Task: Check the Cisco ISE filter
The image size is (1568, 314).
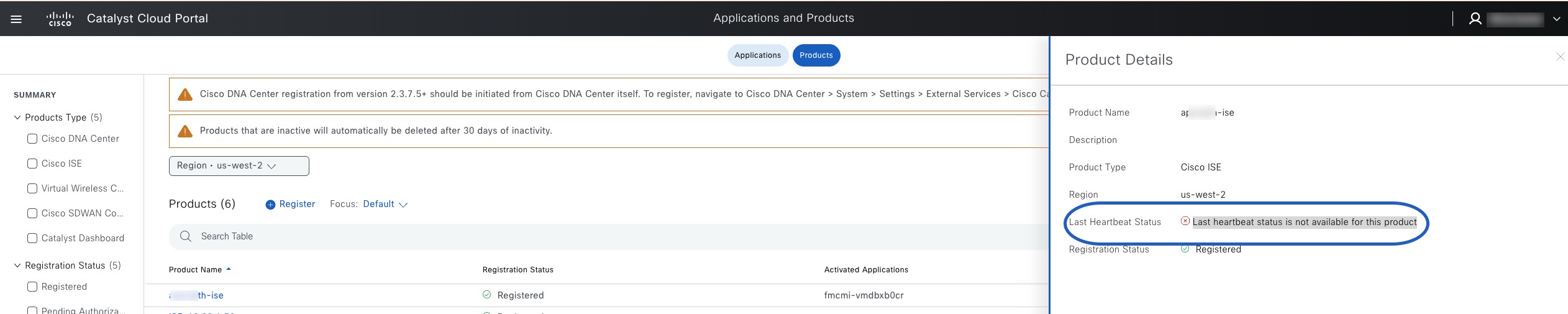Action: pos(32,164)
